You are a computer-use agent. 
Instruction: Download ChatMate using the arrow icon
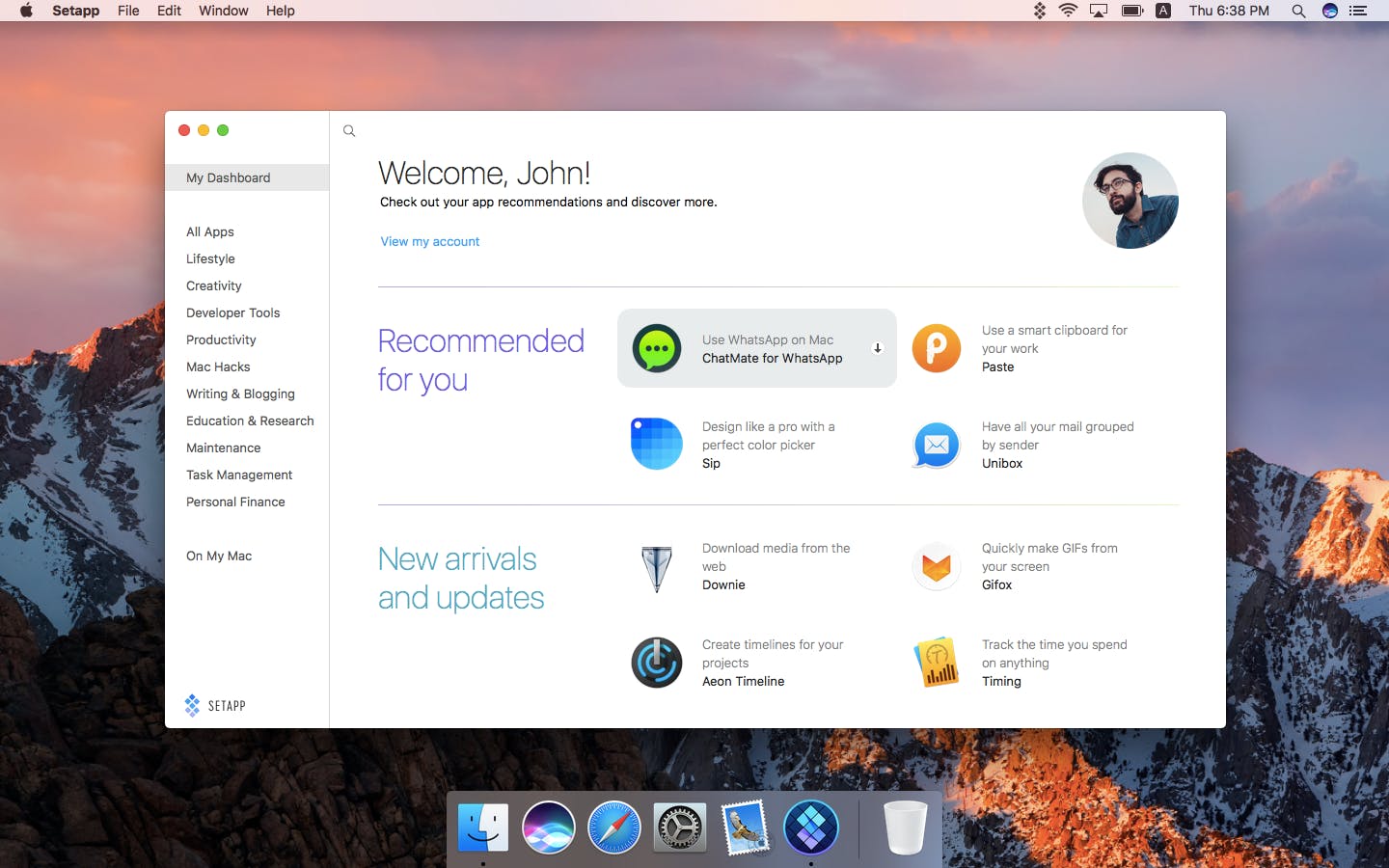[x=878, y=348]
